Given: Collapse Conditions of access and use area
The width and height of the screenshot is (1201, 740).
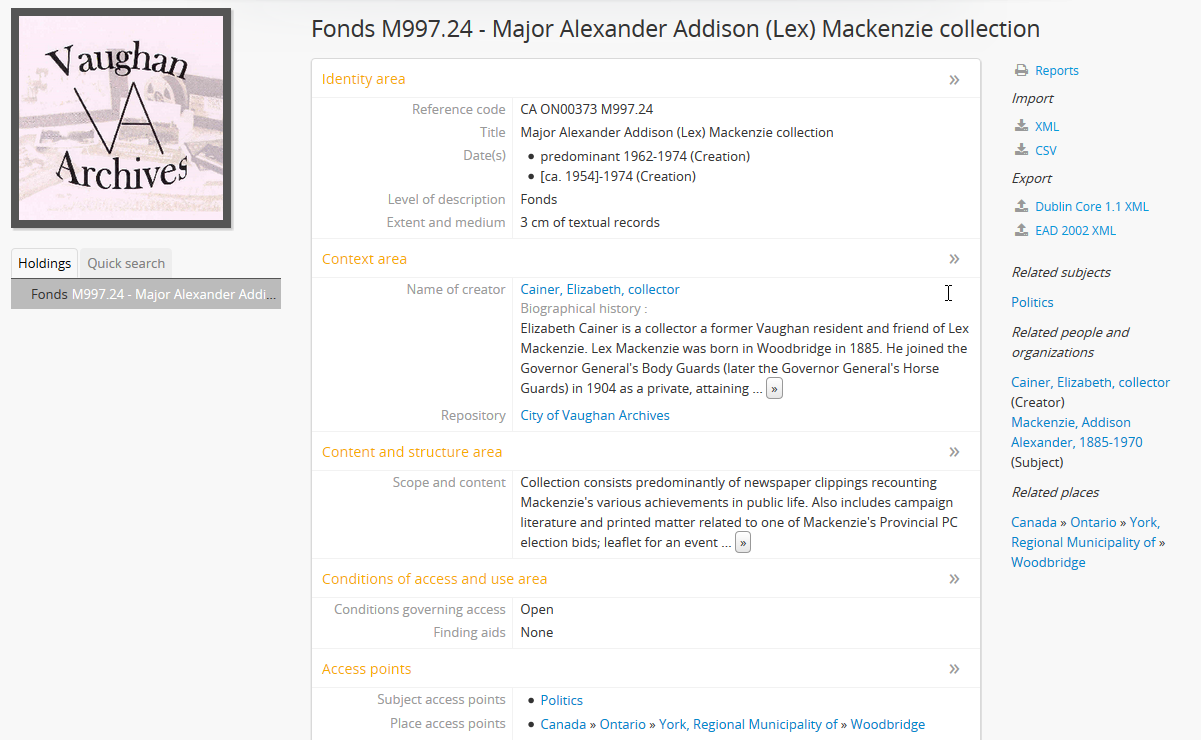Looking at the screenshot, I should [954, 580].
